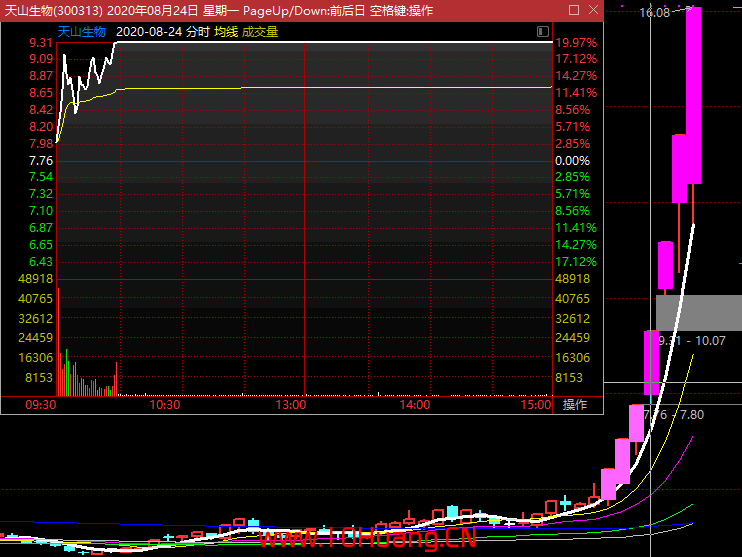This screenshot has height=557, width=742.
Task: Click the 0.00% baseline on the right axis
Action: (x=572, y=161)
